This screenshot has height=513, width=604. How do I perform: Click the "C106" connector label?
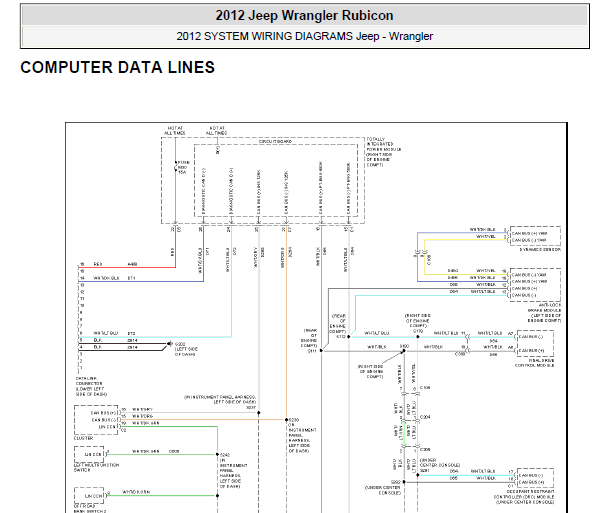tap(425, 387)
